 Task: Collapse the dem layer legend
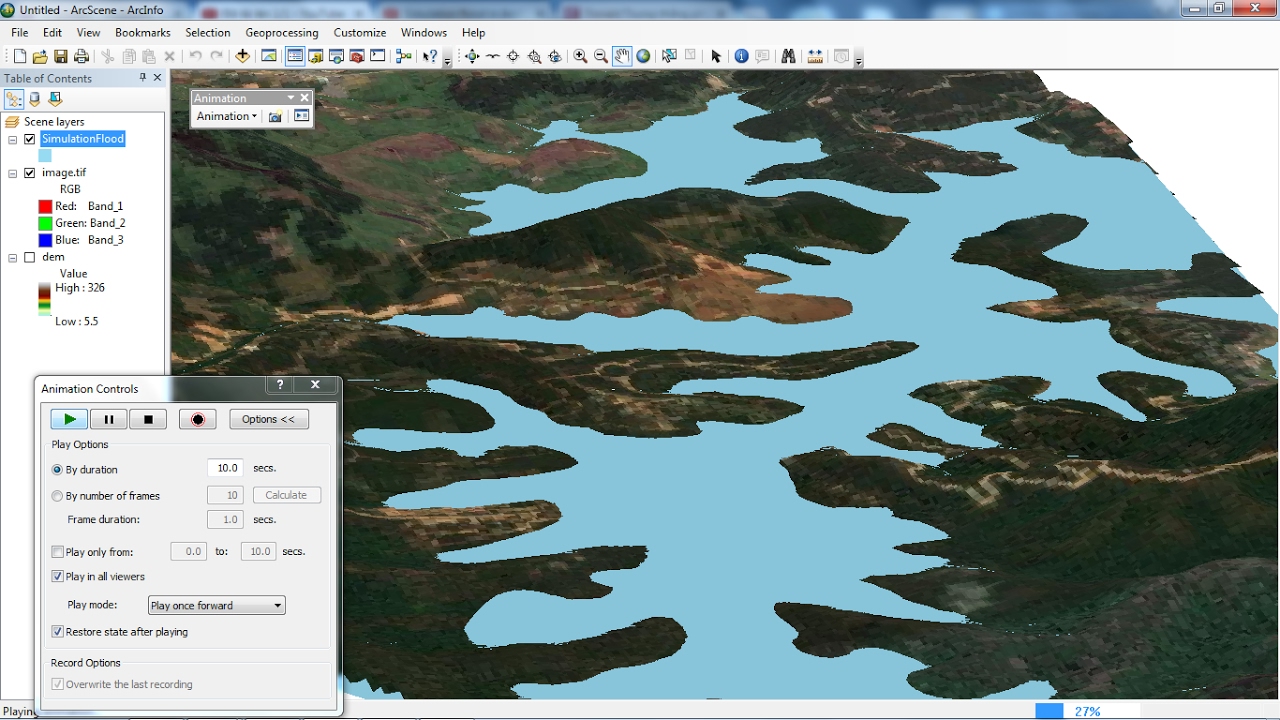(x=13, y=258)
